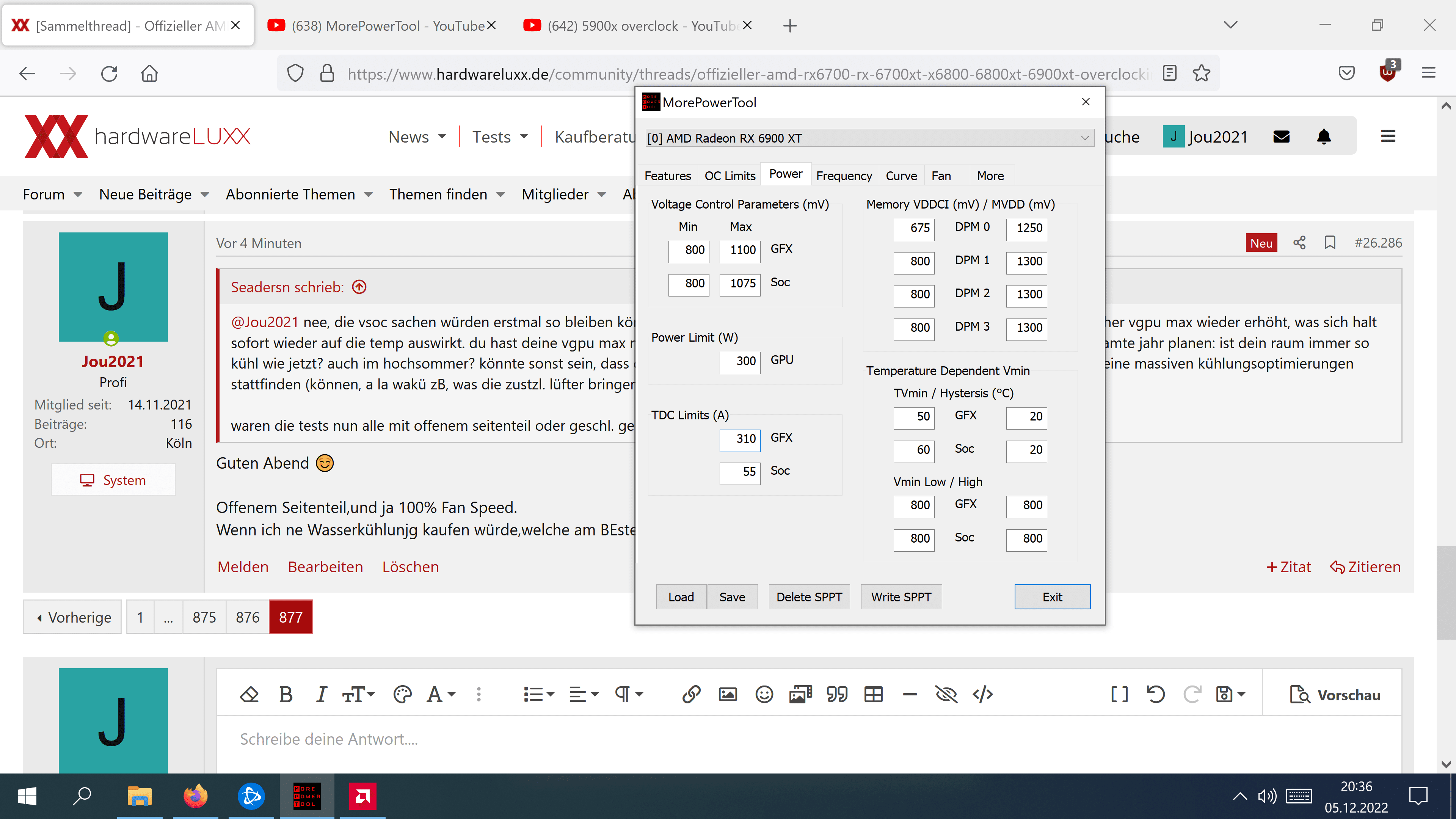Open the text color palette icon
The width and height of the screenshot is (1456, 819).
(402, 694)
